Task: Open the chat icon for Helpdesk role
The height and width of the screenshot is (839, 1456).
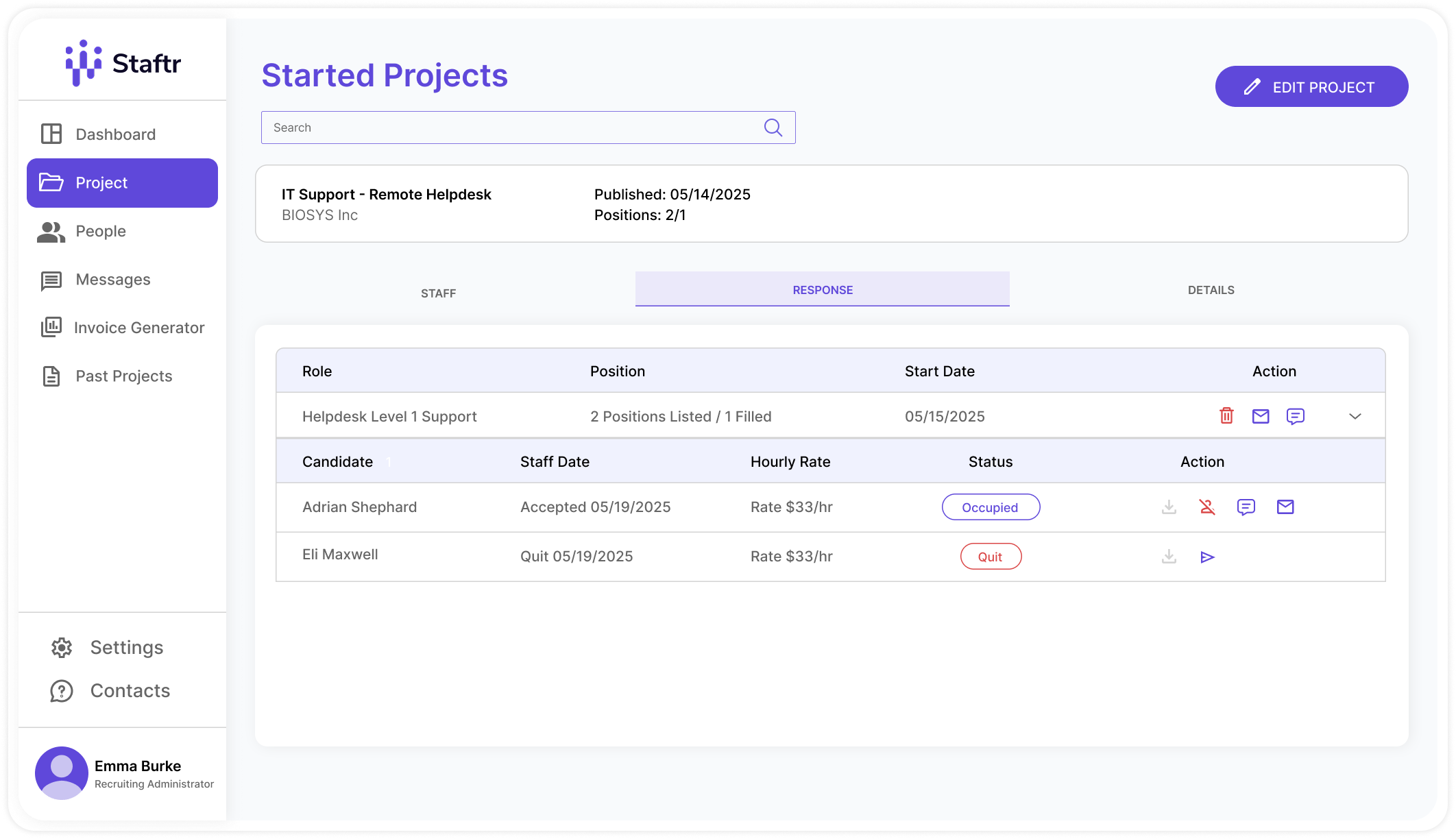Action: (x=1295, y=416)
